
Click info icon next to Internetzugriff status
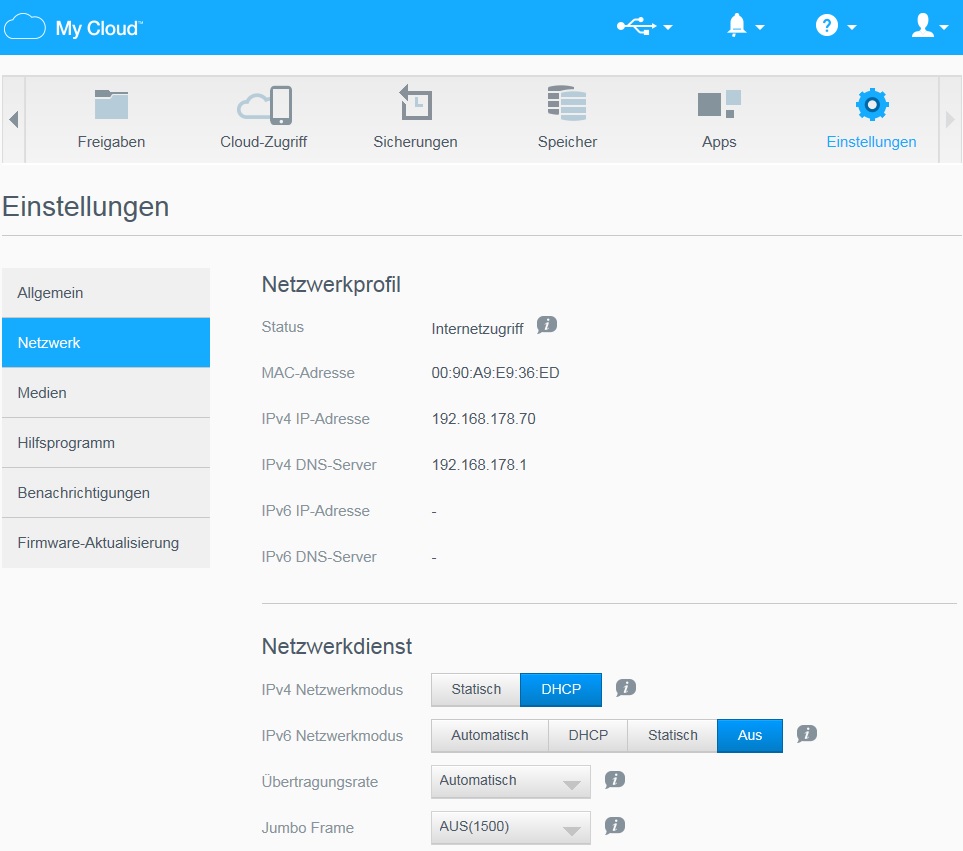coord(546,325)
